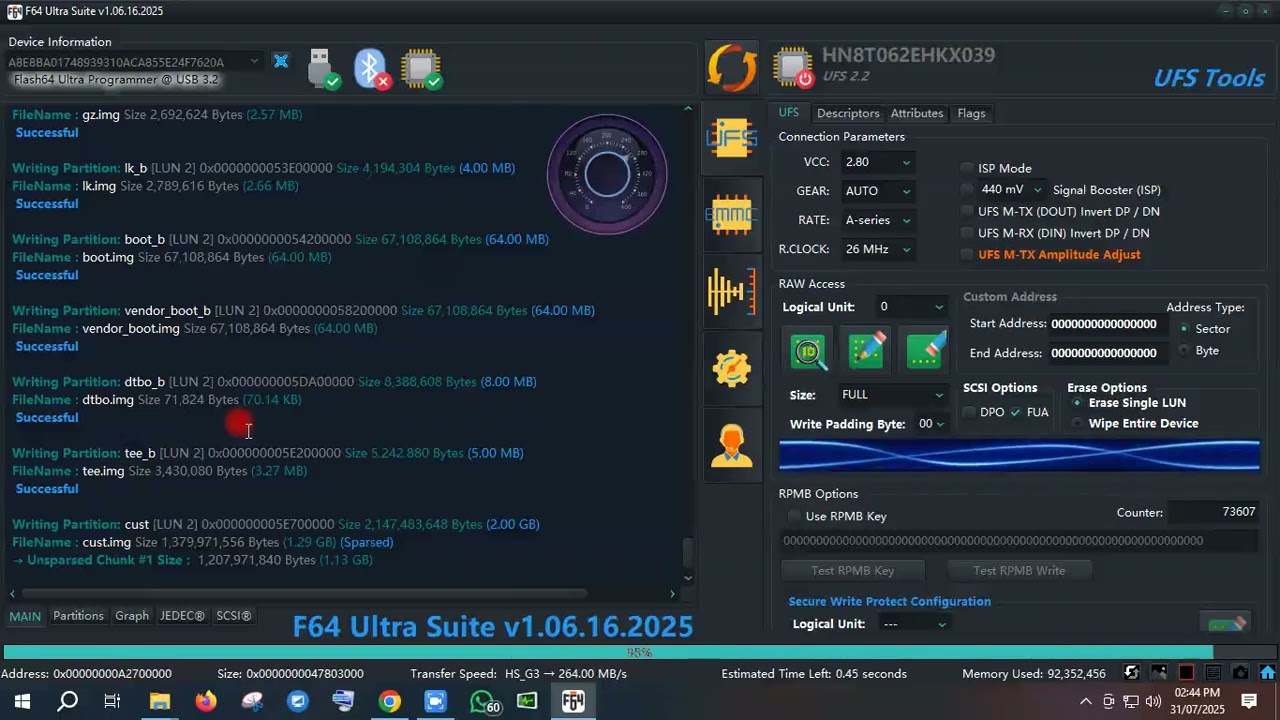Click the refresh/reconnect orange arrows icon
The height and width of the screenshot is (720, 1280).
point(732,68)
